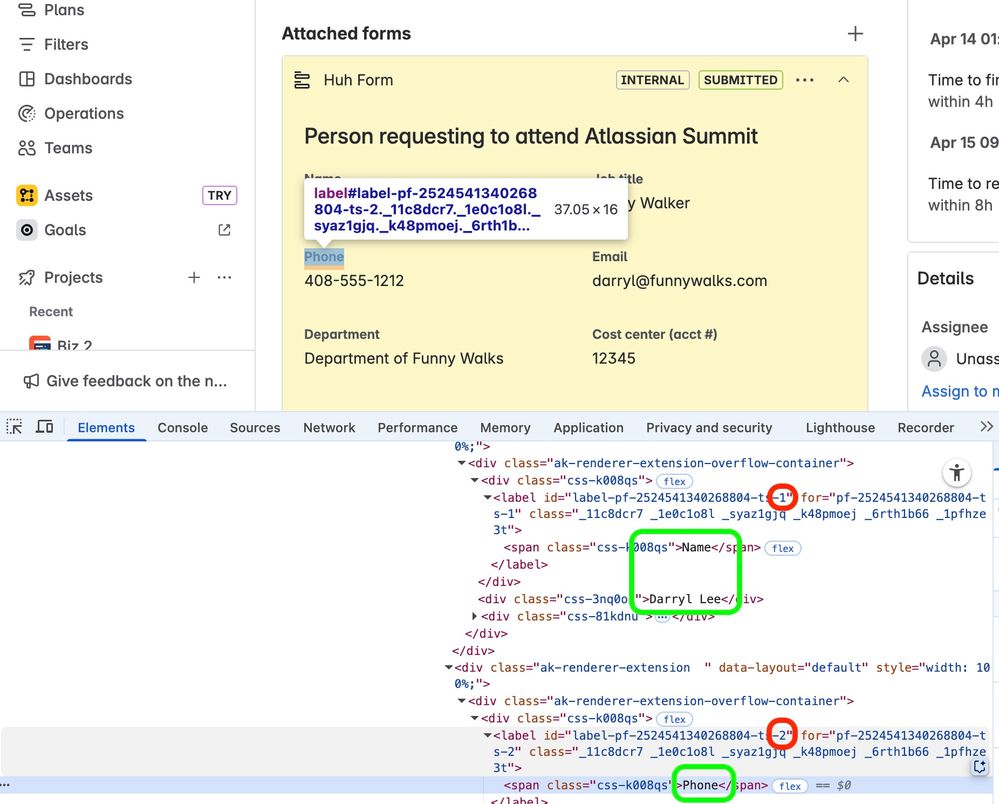Click the Huh Form icon

(x=302, y=80)
